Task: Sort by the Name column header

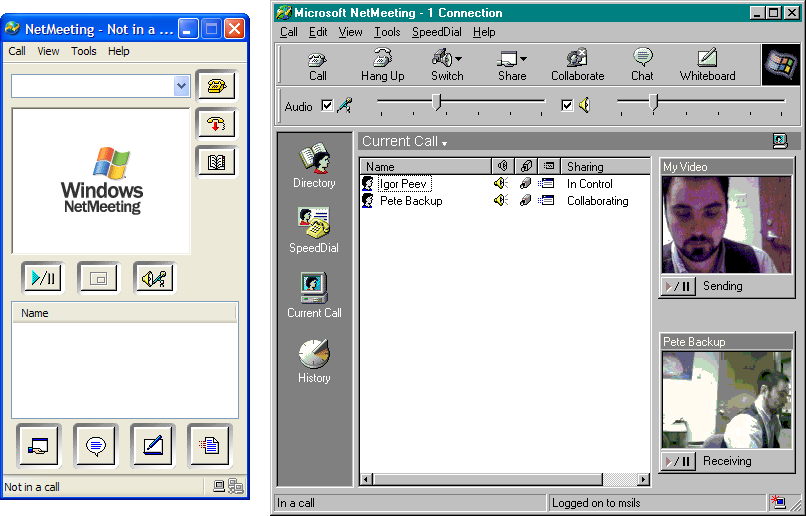Action: [426, 167]
